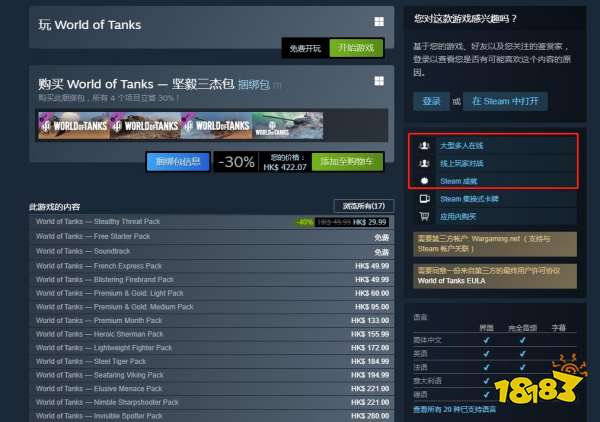Select the MMO multiplayer category icon

click(x=424, y=145)
